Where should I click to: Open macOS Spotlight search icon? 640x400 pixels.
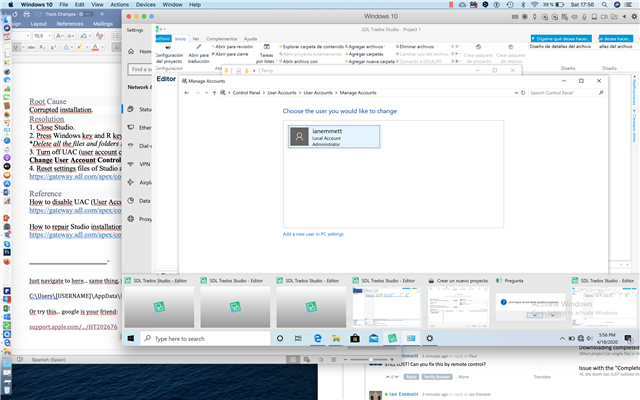point(604,4)
